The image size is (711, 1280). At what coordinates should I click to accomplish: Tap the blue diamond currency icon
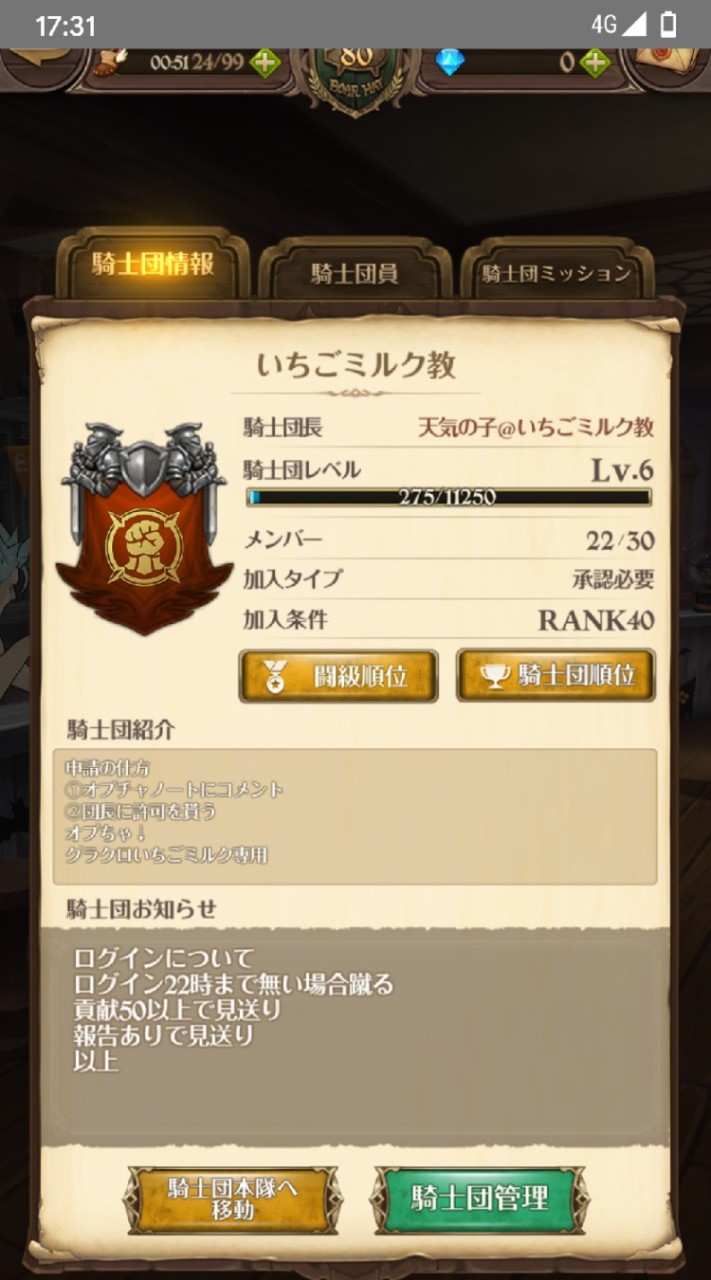[x=450, y=62]
